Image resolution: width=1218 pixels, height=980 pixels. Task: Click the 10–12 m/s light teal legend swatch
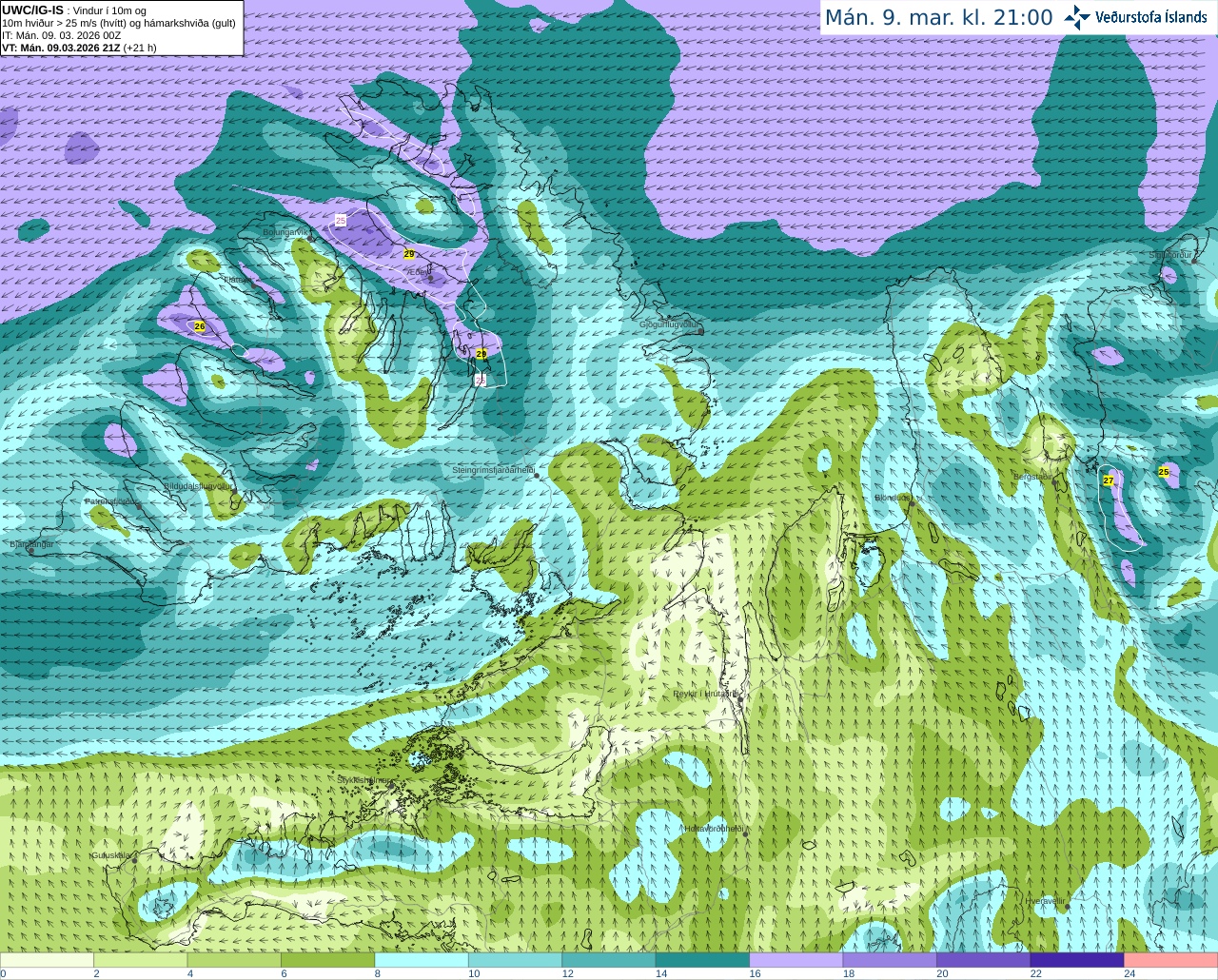[515, 960]
